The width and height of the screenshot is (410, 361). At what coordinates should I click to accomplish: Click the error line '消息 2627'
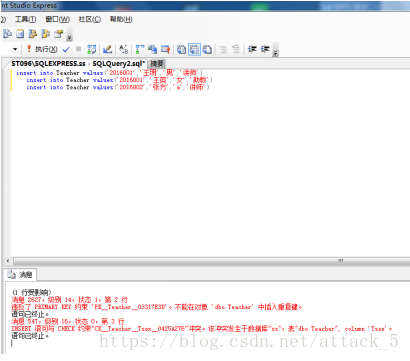[69, 300]
